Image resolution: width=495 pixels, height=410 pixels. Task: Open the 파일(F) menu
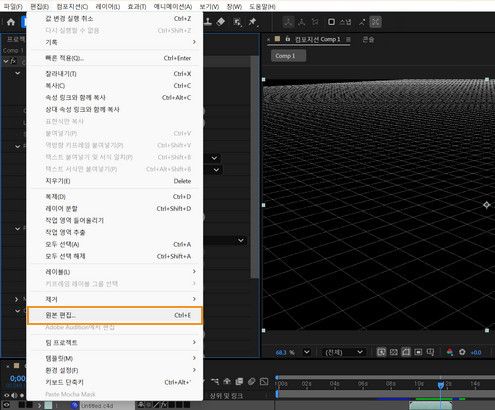tap(13, 6)
